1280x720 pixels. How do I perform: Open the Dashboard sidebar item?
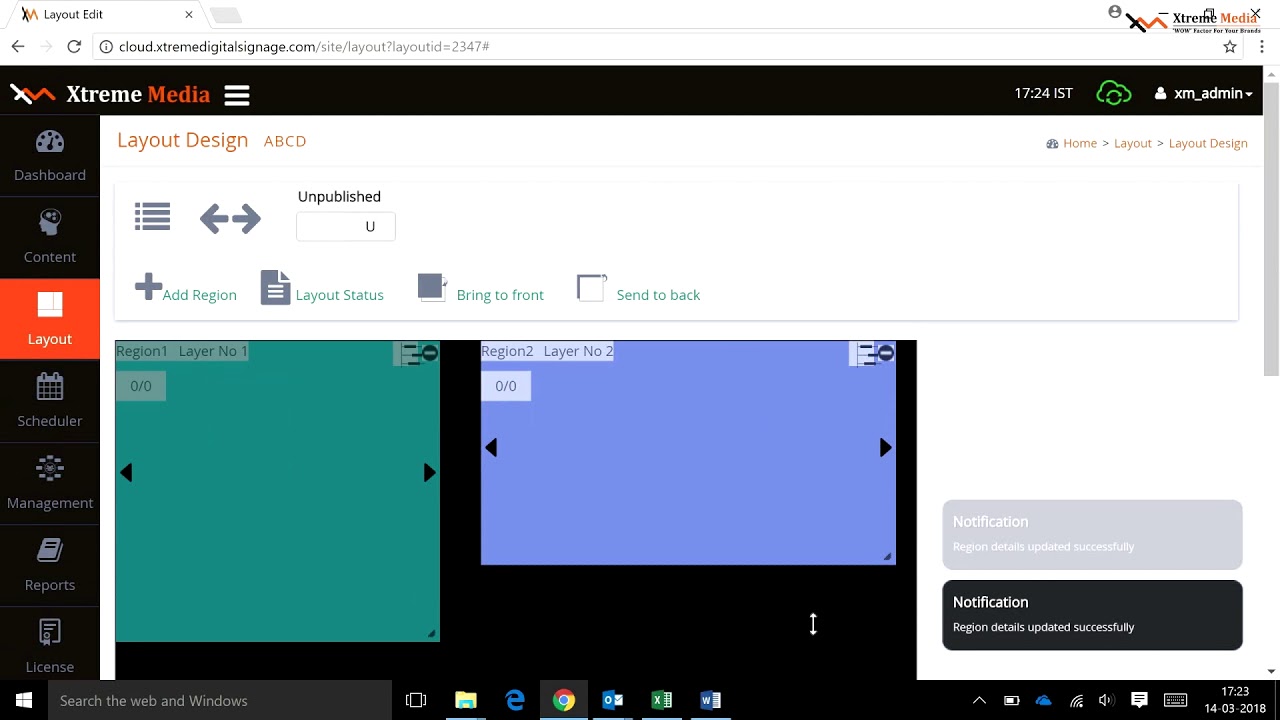coord(50,156)
